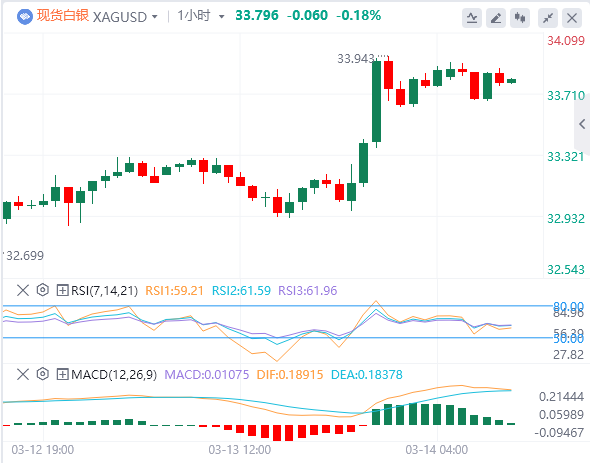This screenshot has height=463, width=590.
Task: Click the 33.943 high price label
Action: point(356,59)
